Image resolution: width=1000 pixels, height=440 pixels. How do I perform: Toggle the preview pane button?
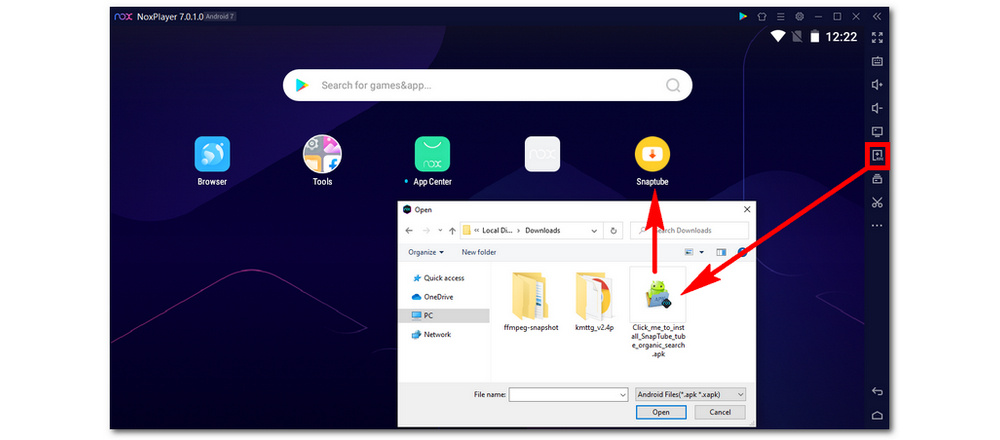coord(721,252)
